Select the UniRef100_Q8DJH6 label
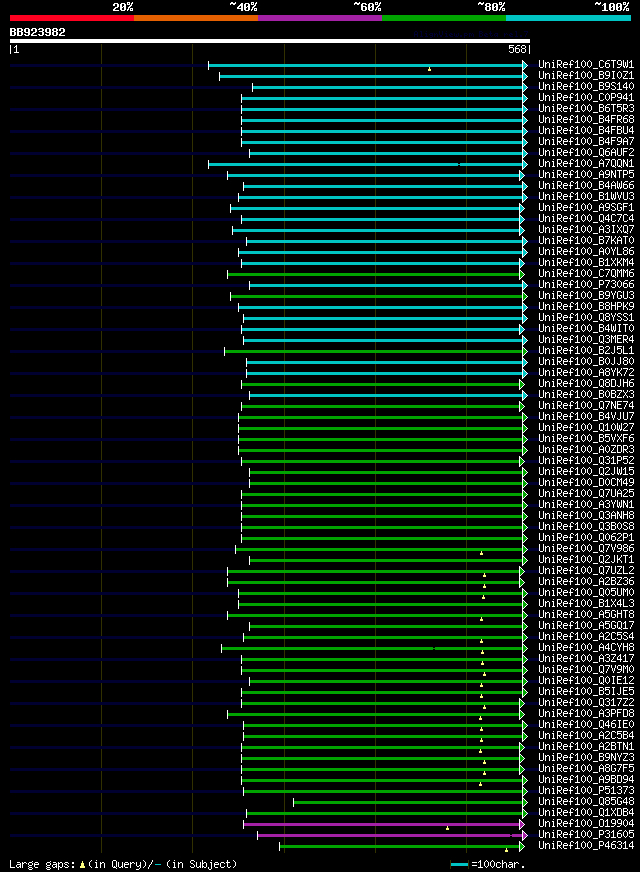Screen dimensions: 640x872 coord(586,384)
